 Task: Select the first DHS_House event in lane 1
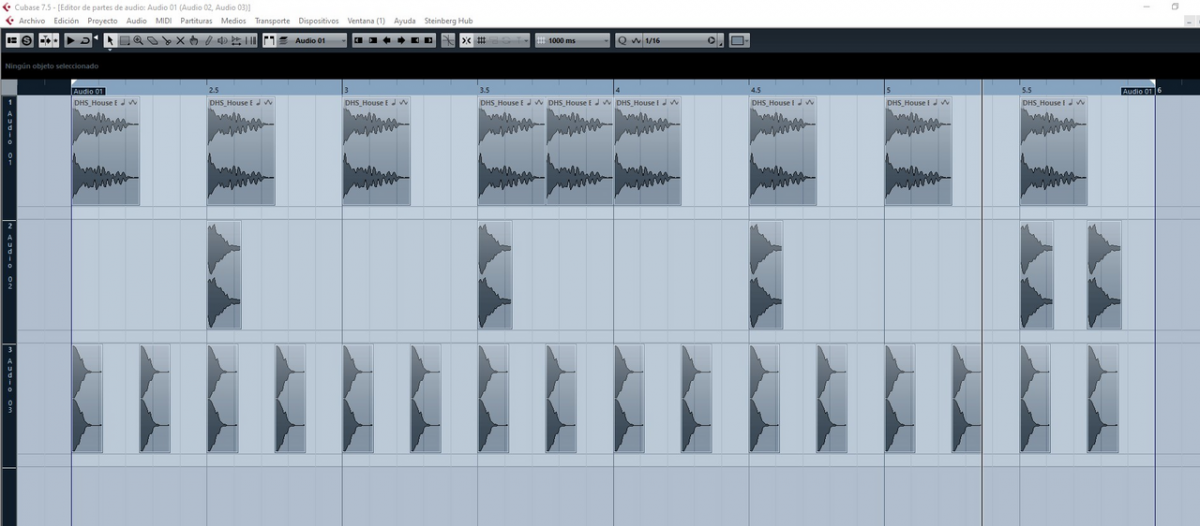(x=105, y=151)
